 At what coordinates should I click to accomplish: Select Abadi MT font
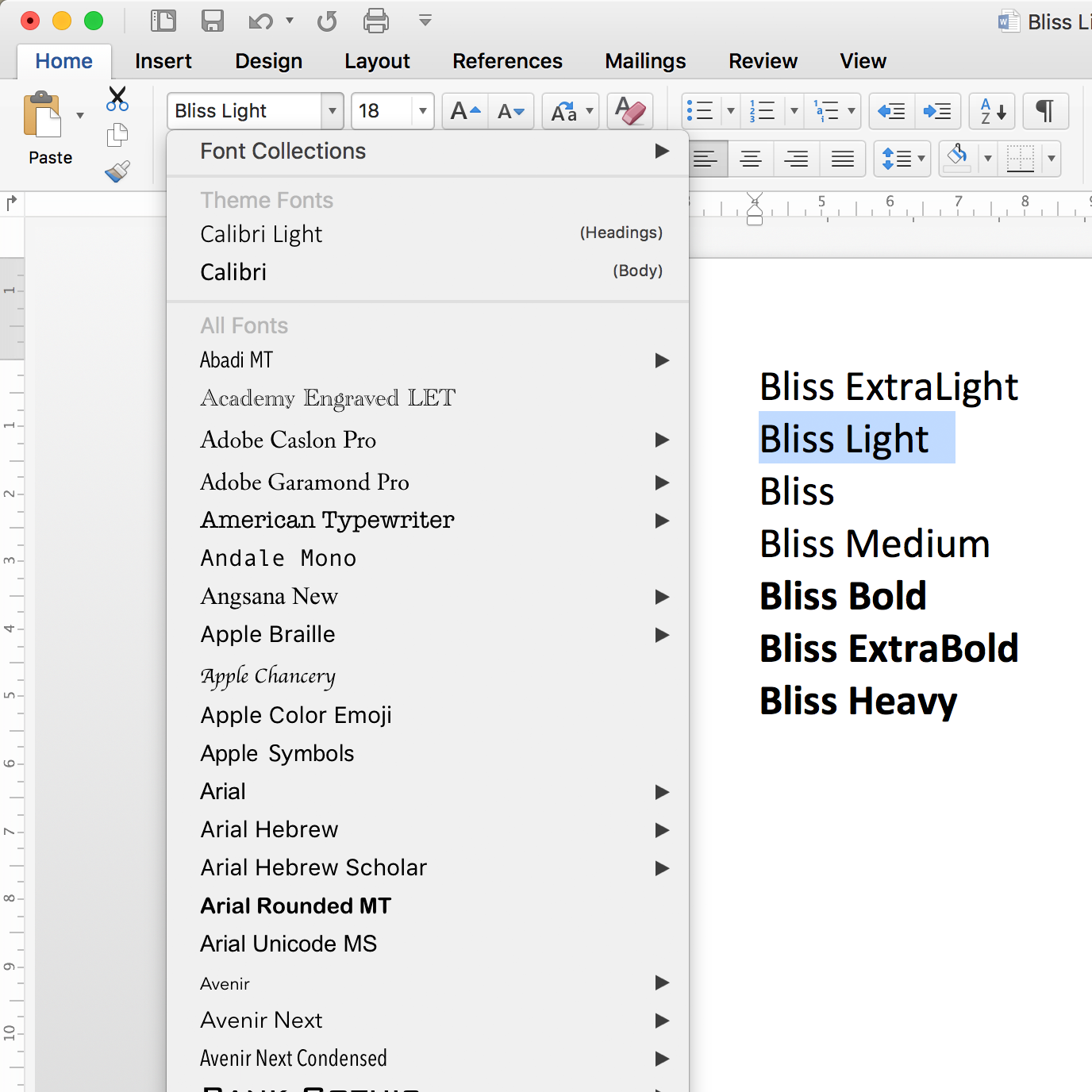(428, 360)
